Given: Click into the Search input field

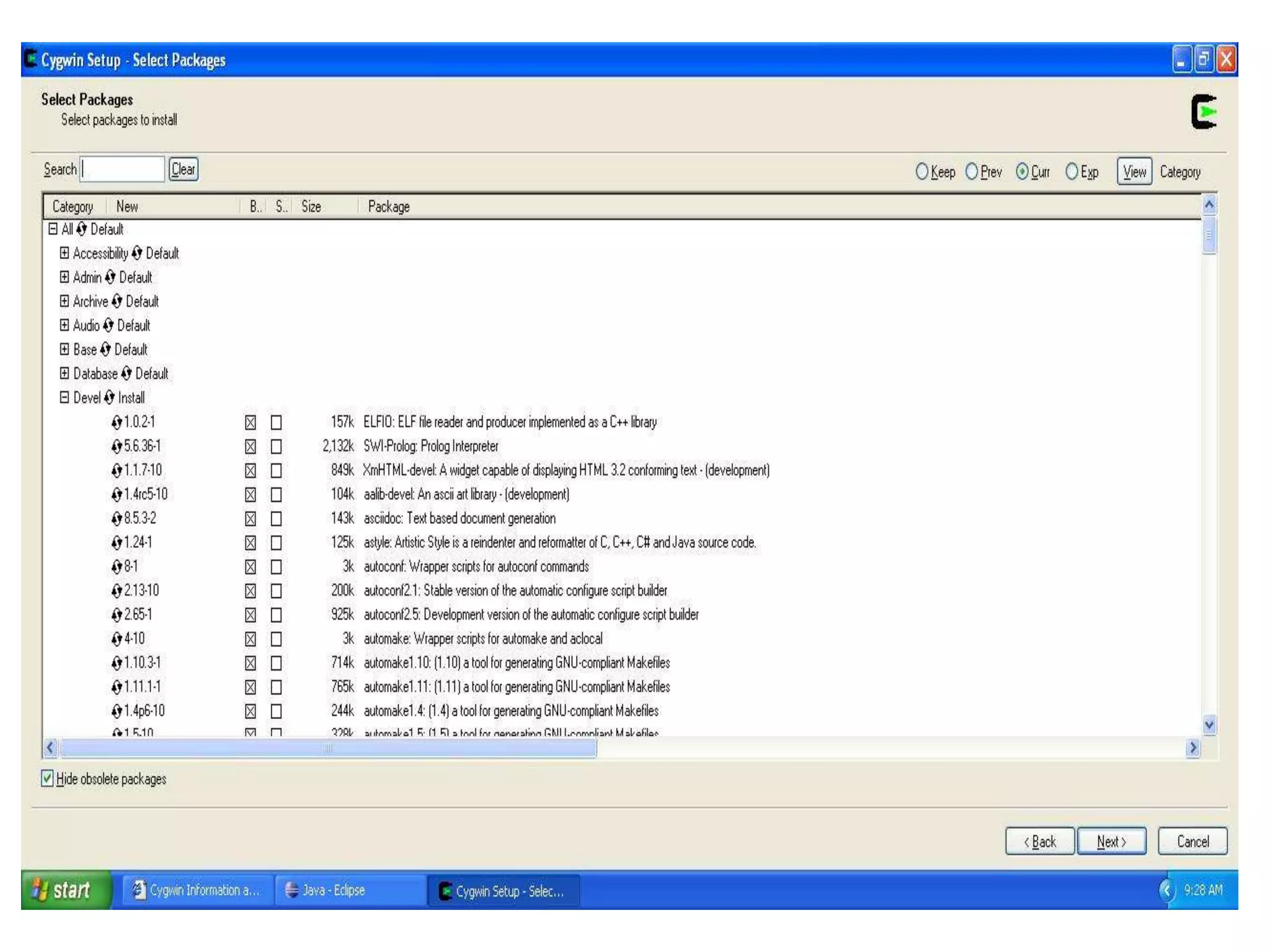Looking at the screenshot, I should click(x=123, y=169).
